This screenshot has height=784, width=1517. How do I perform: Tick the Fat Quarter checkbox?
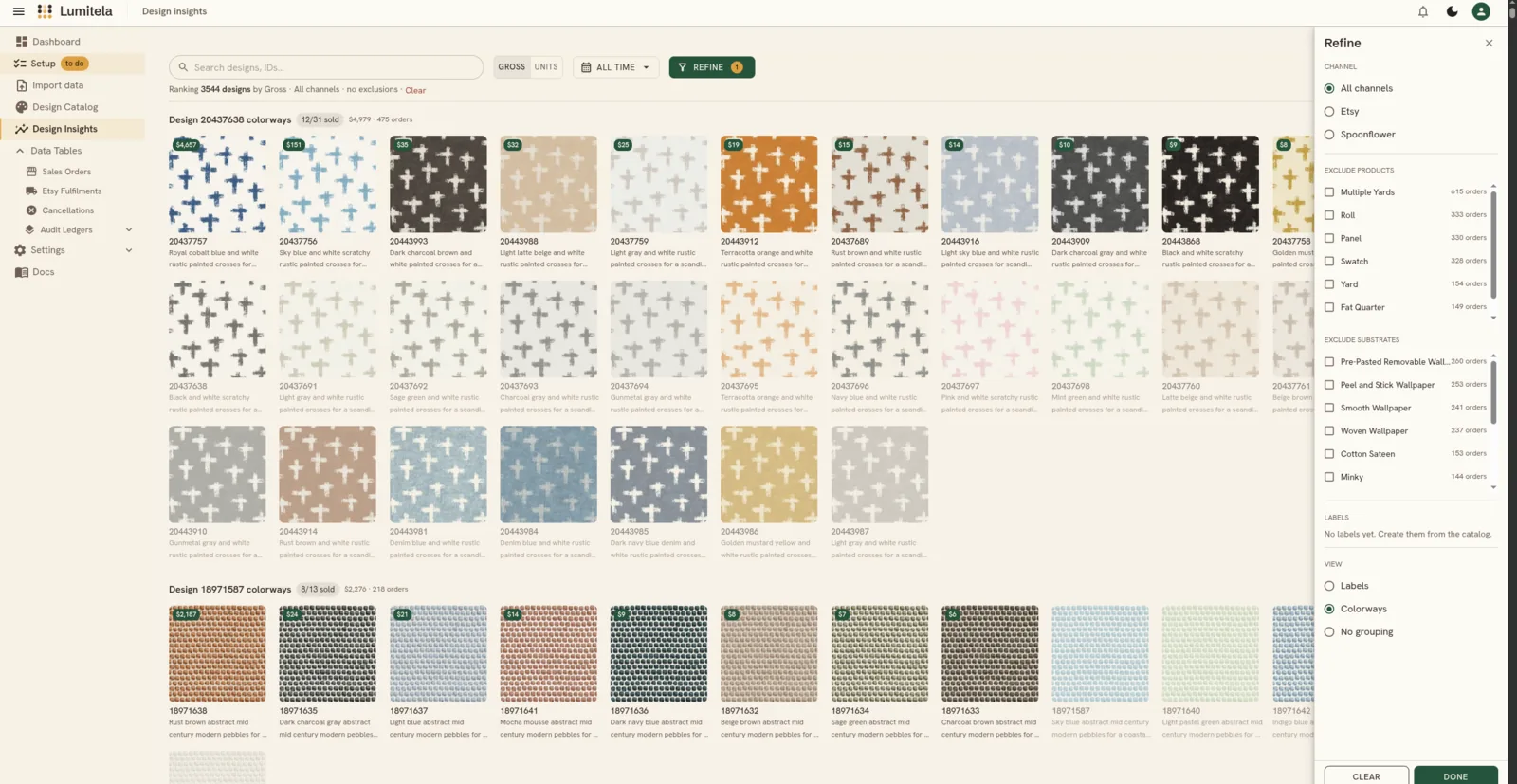pos(1329,307)
